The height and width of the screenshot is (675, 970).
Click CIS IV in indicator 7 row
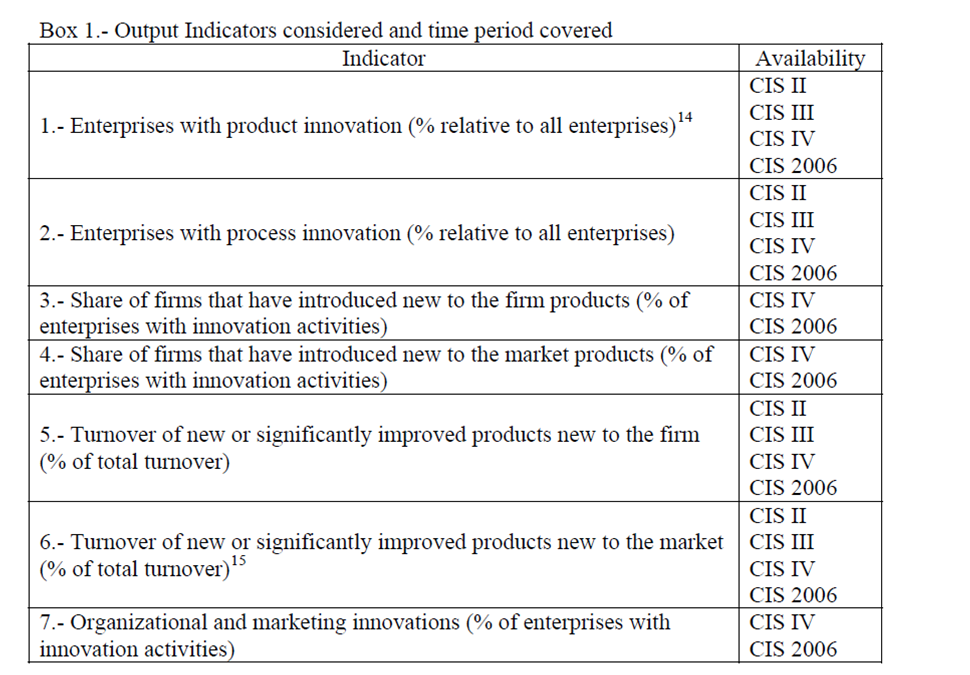click(782, 622)
